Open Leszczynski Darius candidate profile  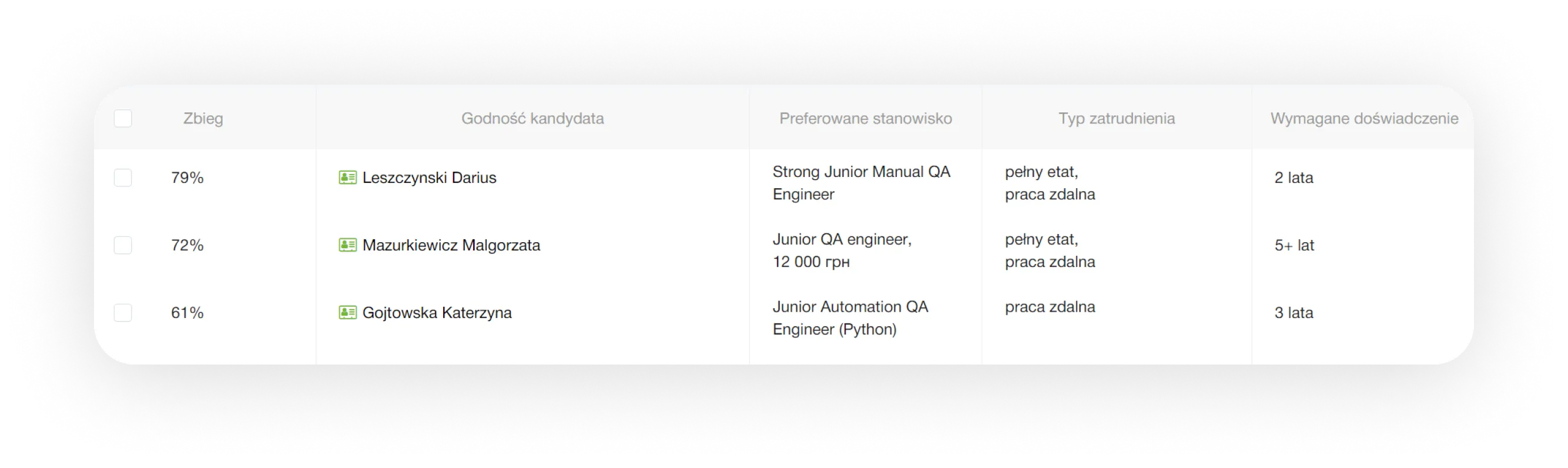click(429, 178)
